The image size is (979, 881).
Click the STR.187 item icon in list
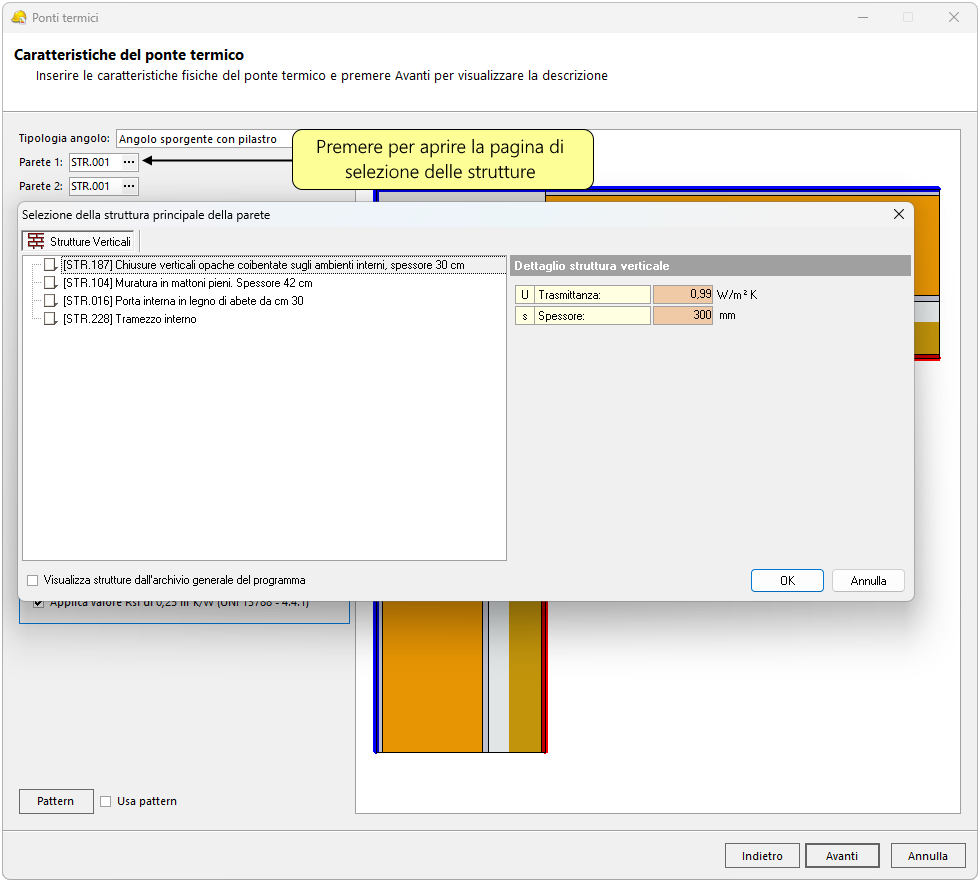click(x=50, y=265)
